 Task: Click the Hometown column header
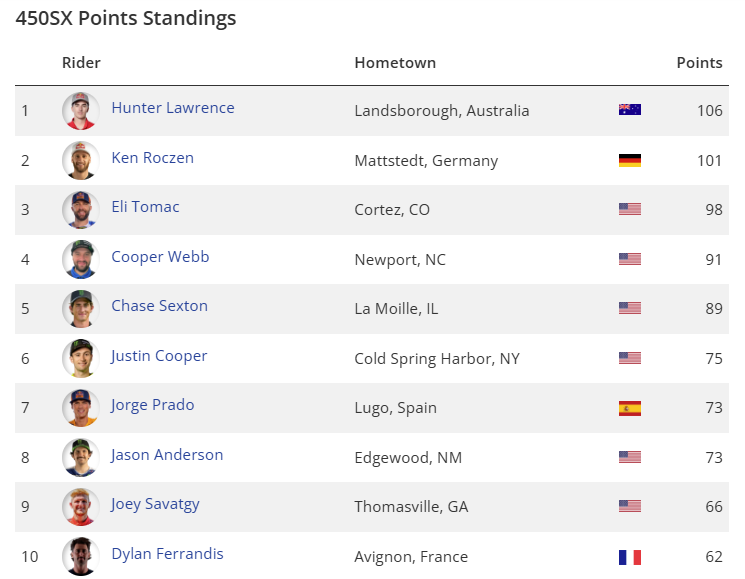[395, 62]
